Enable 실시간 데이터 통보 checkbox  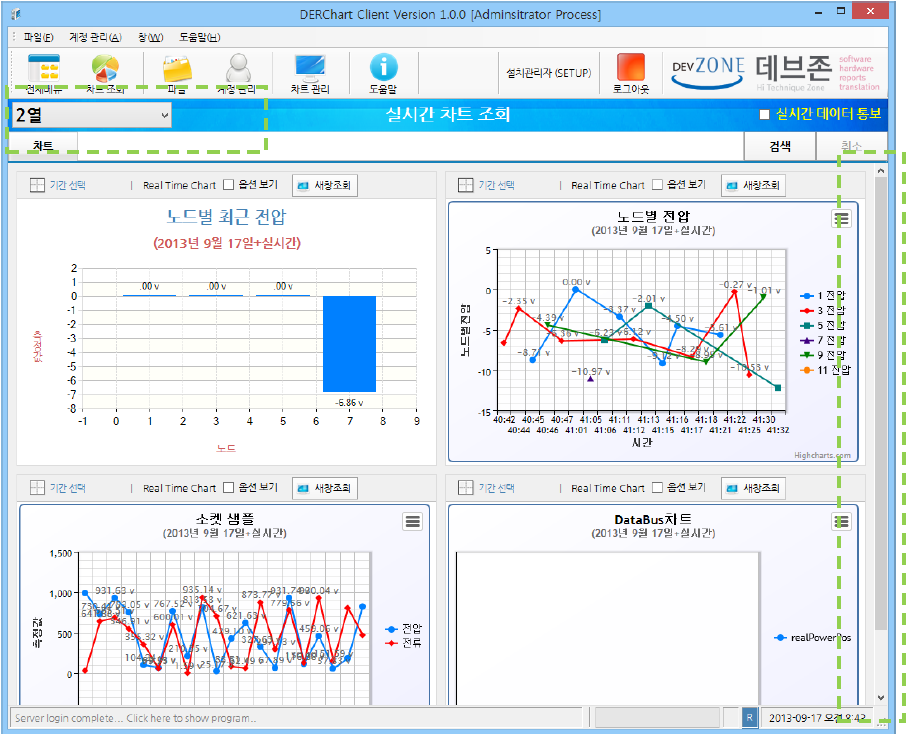click(x=765, y=115)
